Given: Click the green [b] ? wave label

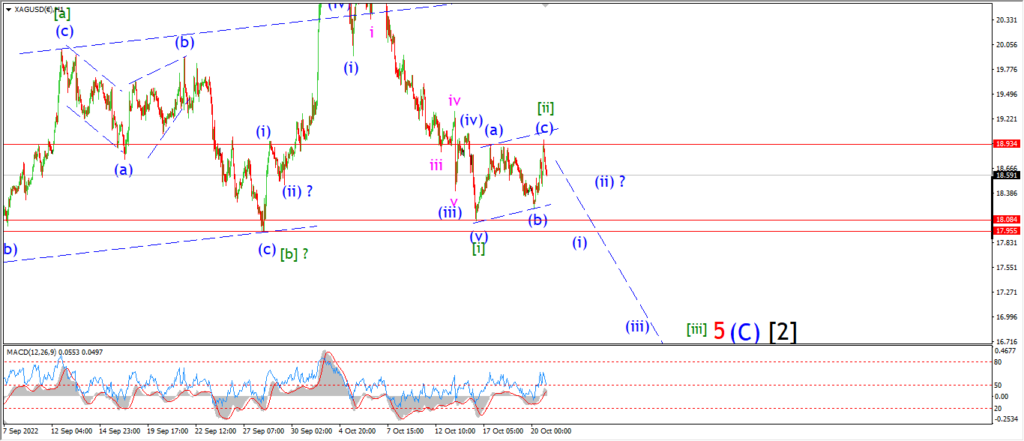Looking at the screenshot, I should click(x=295, y=252).
